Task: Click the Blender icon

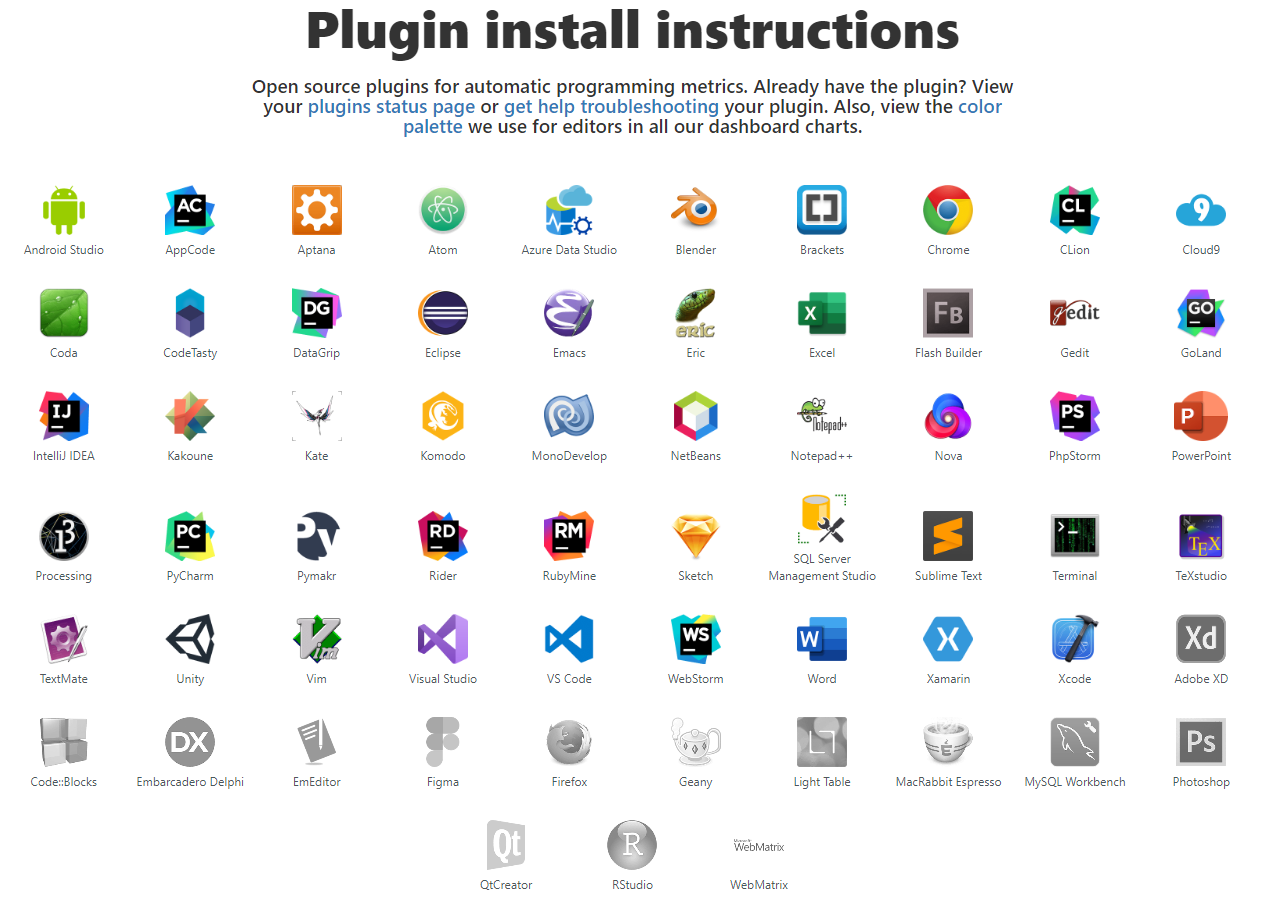Action: coord(695,210)
